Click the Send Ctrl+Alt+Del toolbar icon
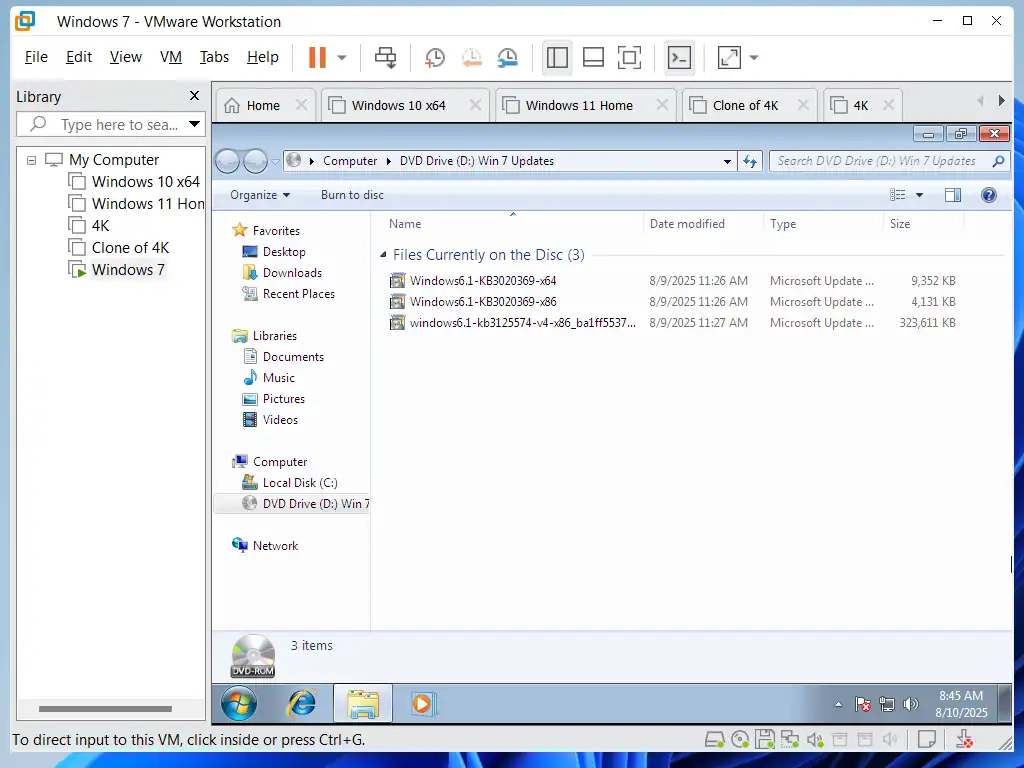This screenshot has height=768, width=1024. point(385,57)
